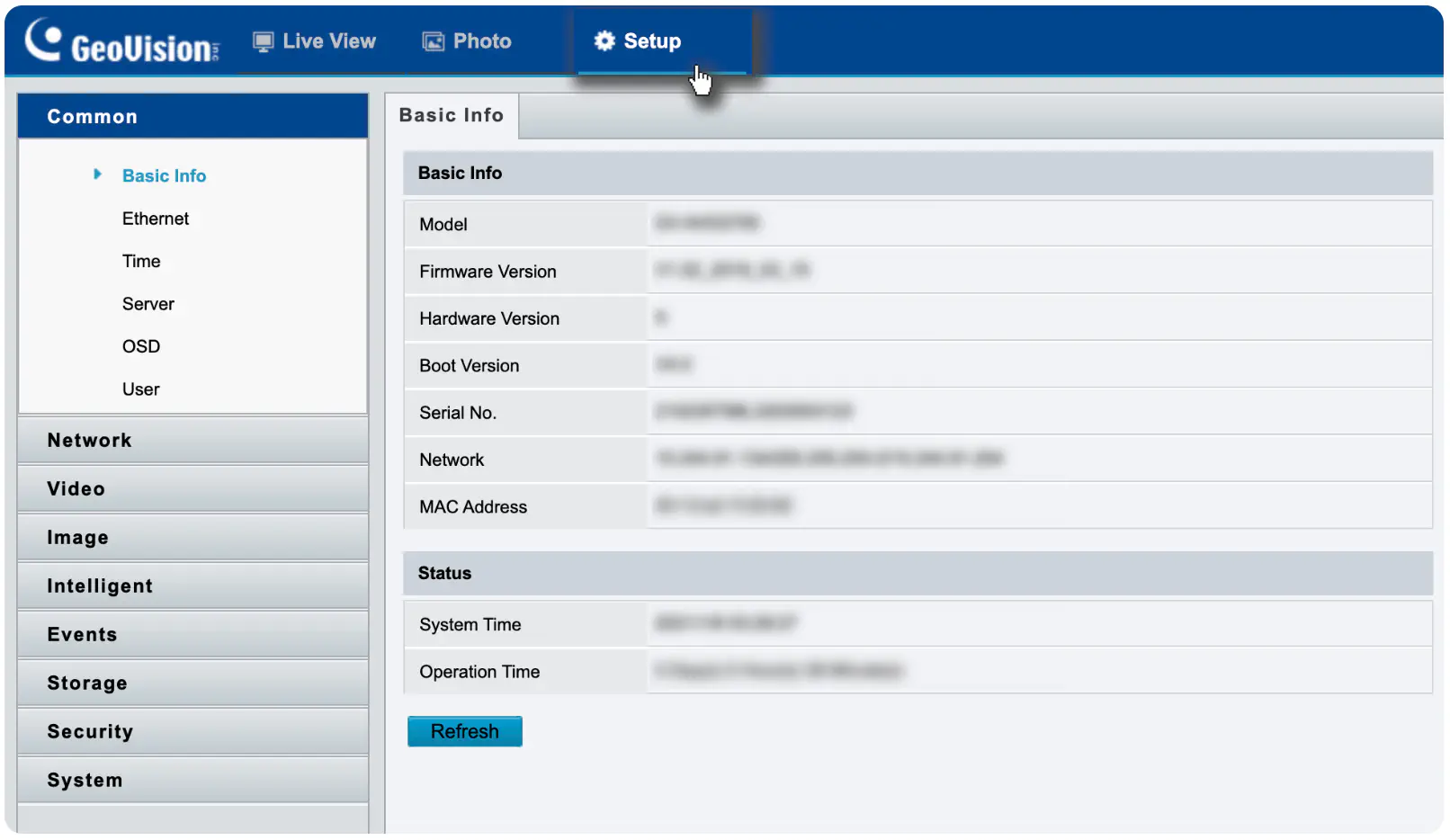1450x840 pixels.
Task: Click the Live View monitor icon
Action: (x=263, y=41)
